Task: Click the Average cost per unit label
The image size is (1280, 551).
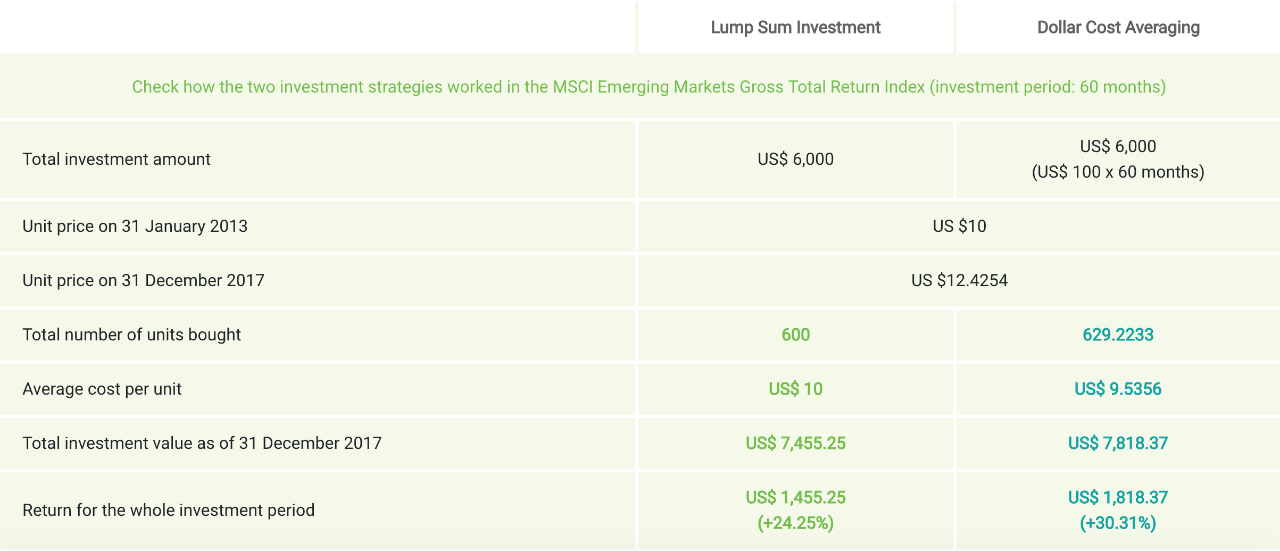Action: 102,389
